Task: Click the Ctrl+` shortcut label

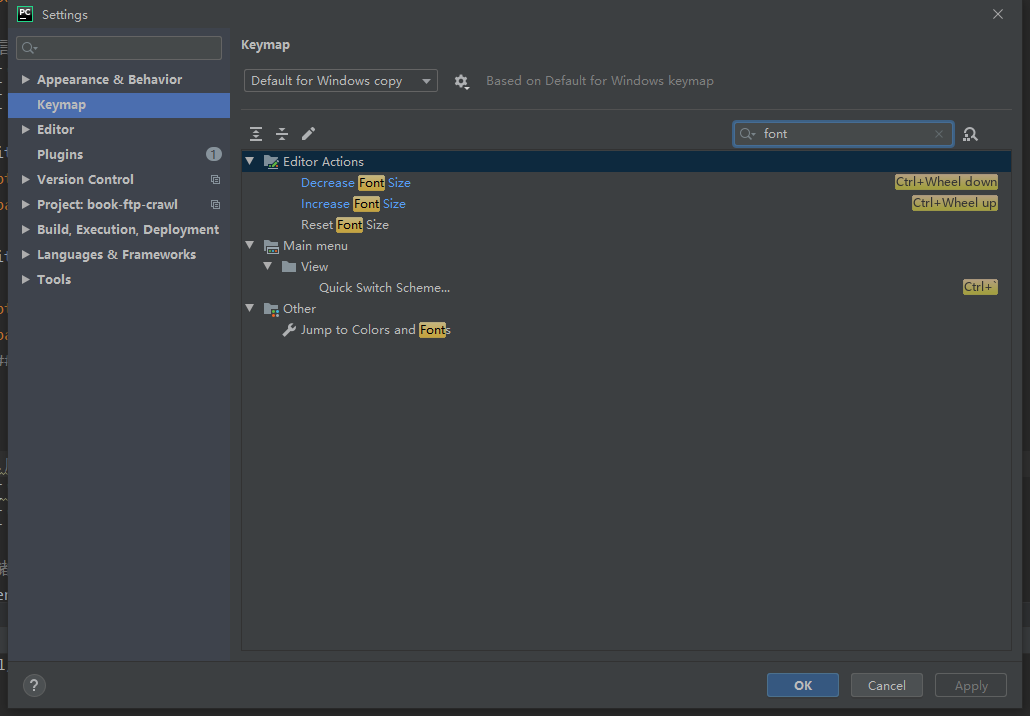Action: [981, 287]
